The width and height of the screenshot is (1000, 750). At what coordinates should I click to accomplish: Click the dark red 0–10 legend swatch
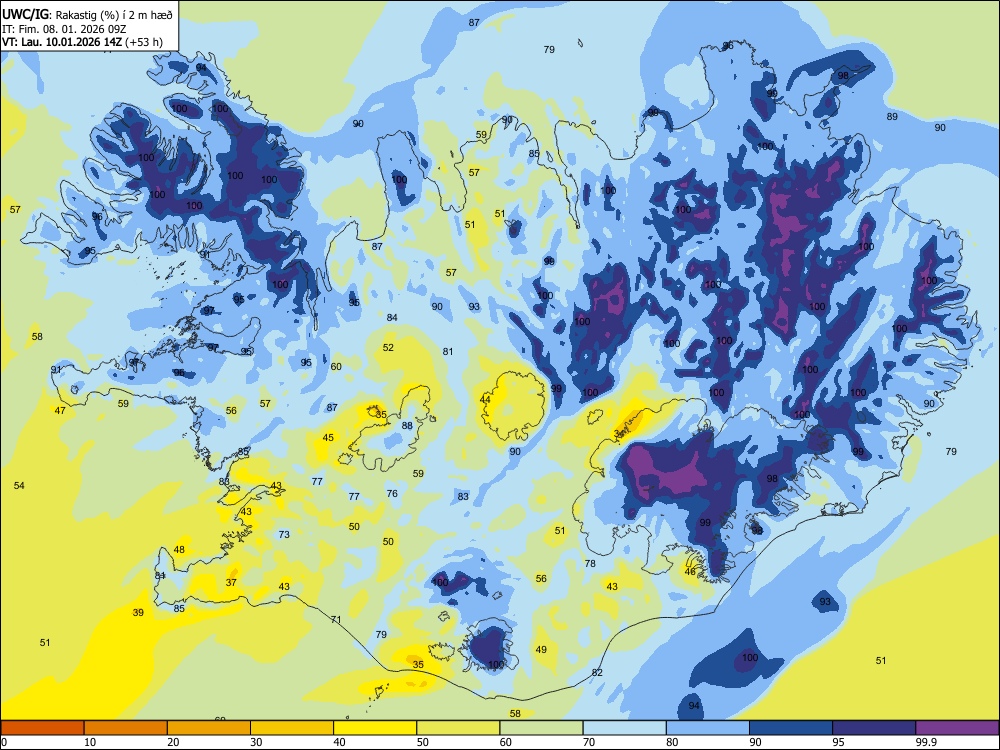click(42, 728)
